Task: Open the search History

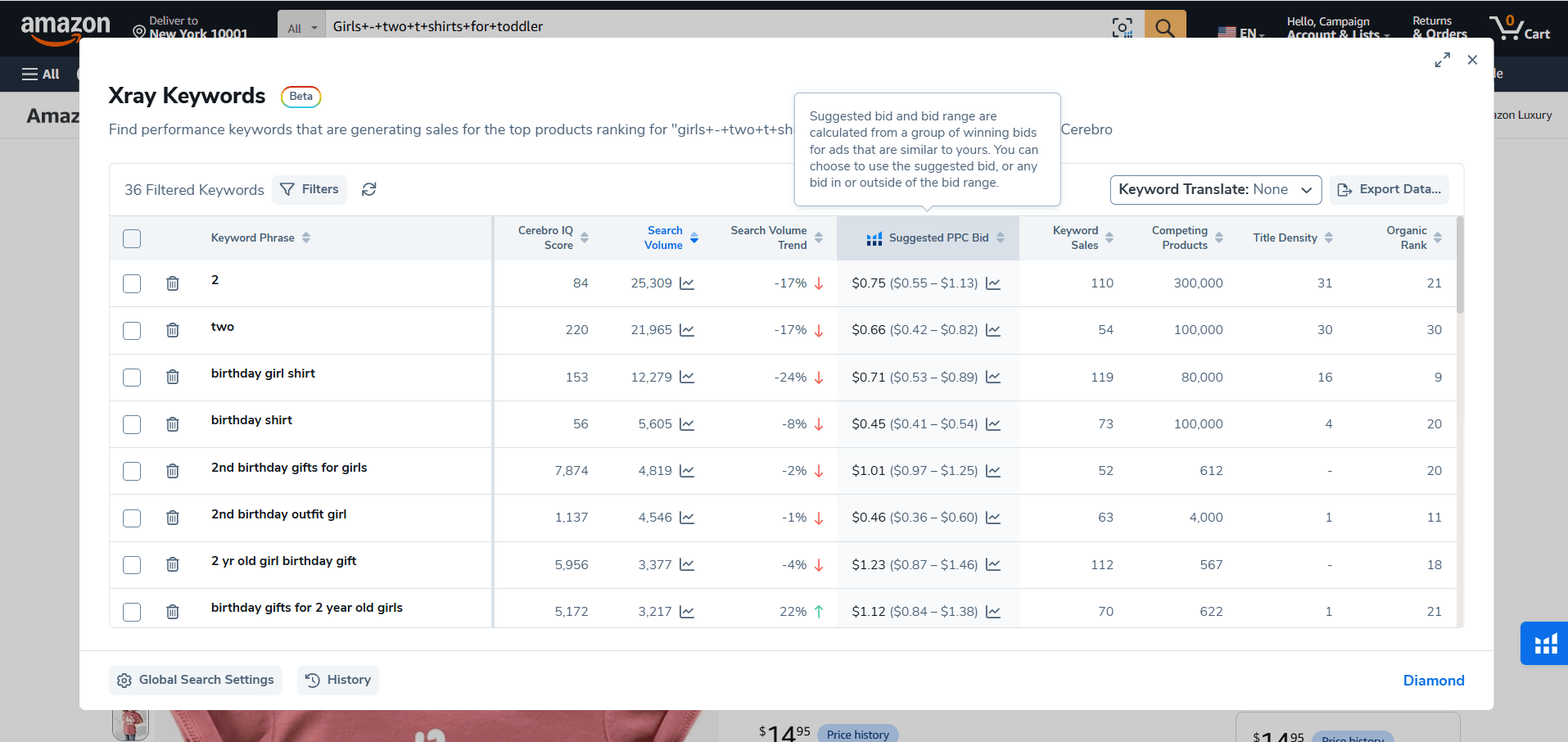Action: 338,680
